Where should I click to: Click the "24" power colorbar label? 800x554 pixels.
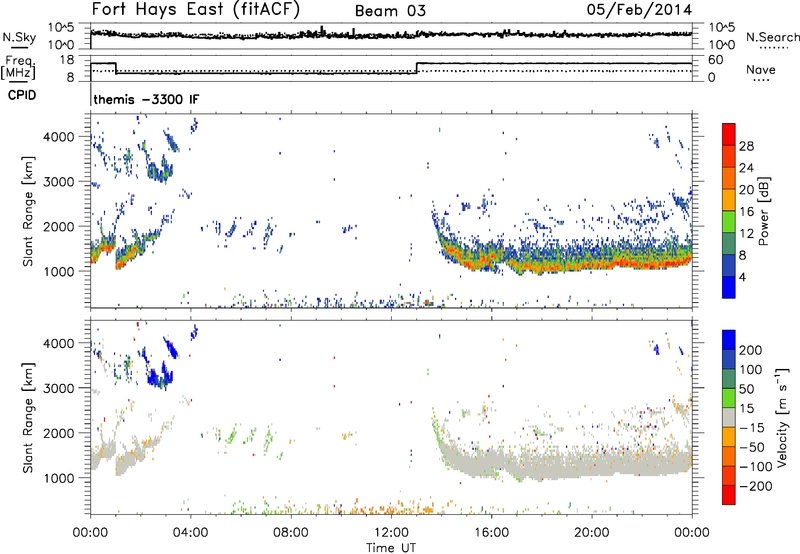[746, 168]
